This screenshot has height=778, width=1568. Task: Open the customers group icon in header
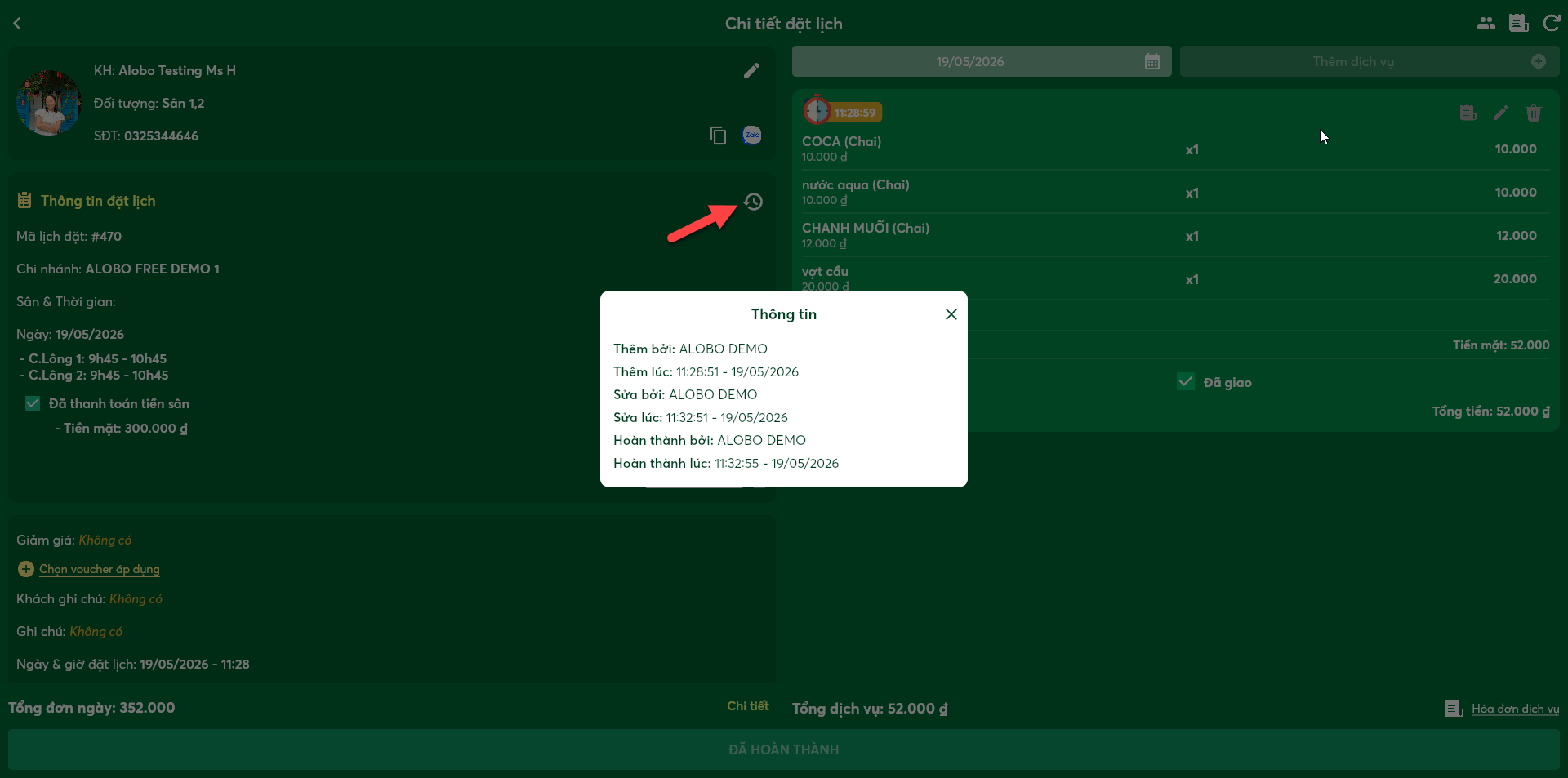[1486, 23]
